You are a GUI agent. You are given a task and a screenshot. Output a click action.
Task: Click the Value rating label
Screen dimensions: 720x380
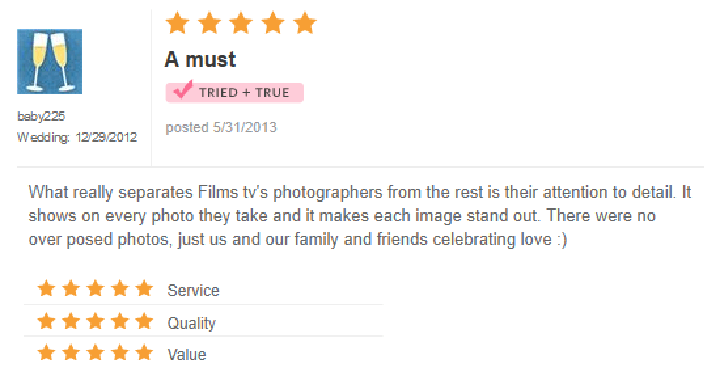[187, 354]
